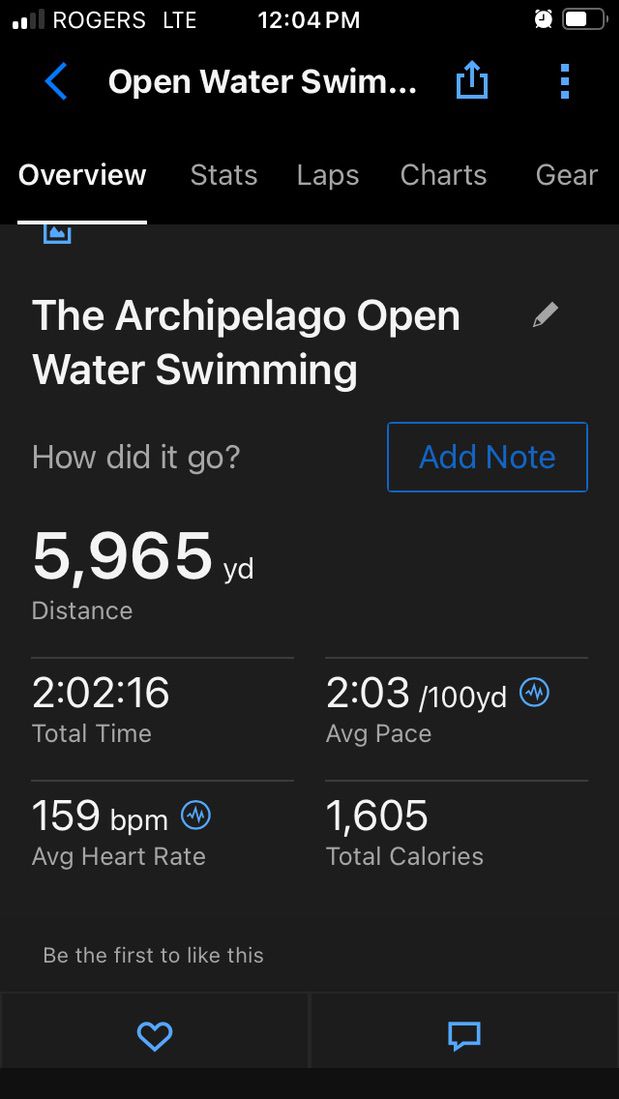Screen dimensions: 619x1099
Task: Tap the partially hidden photo icon
Action: click(x=57, y=234)
